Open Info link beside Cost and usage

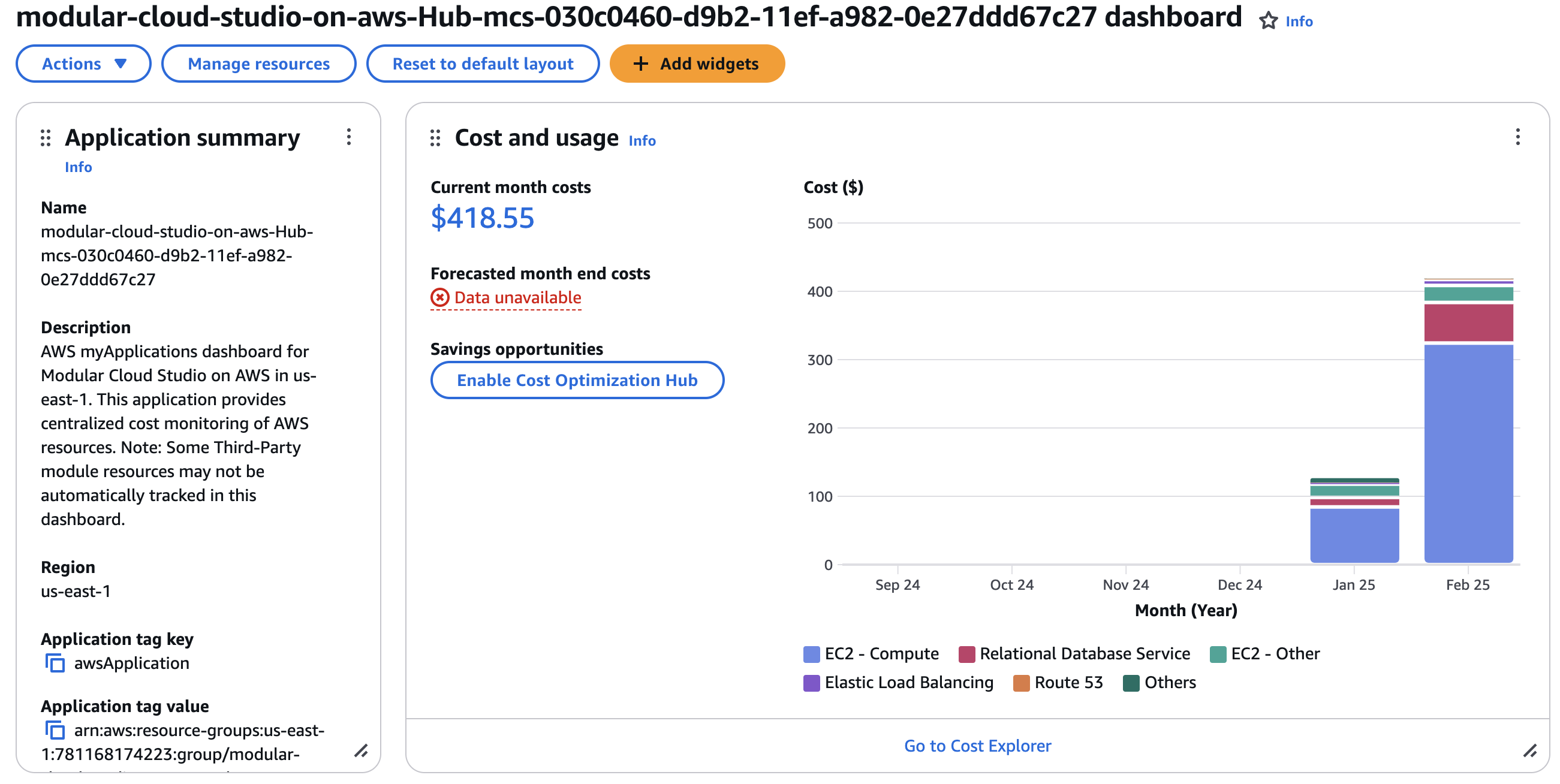click(x=642, y=140)
